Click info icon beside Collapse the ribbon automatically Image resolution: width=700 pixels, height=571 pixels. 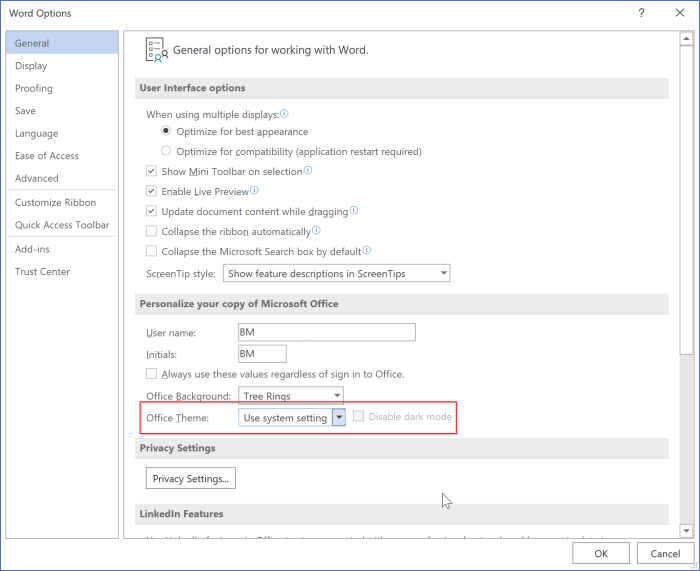[x=316, y=230]
